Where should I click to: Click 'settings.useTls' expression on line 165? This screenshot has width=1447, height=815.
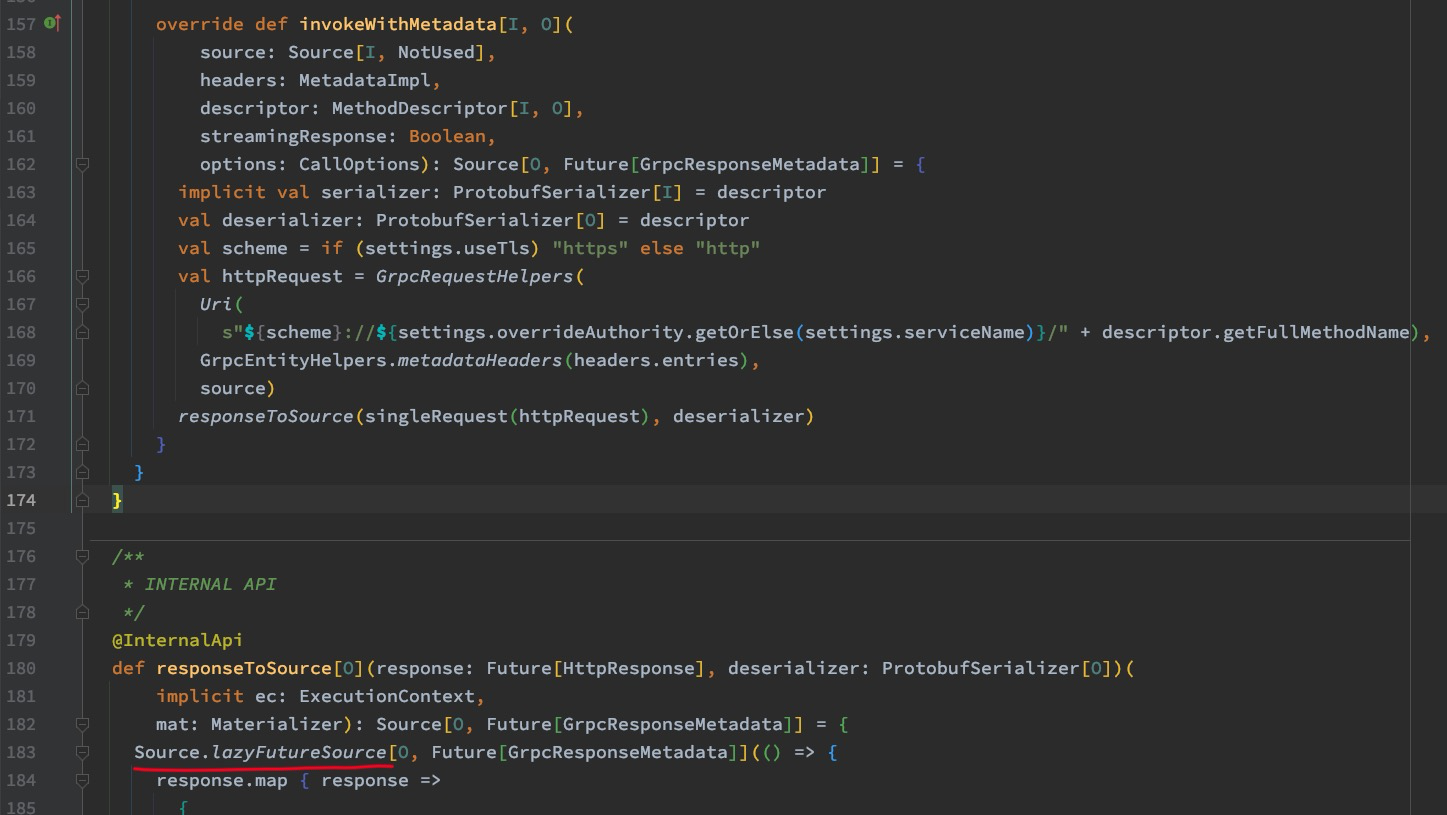point(447,248)
